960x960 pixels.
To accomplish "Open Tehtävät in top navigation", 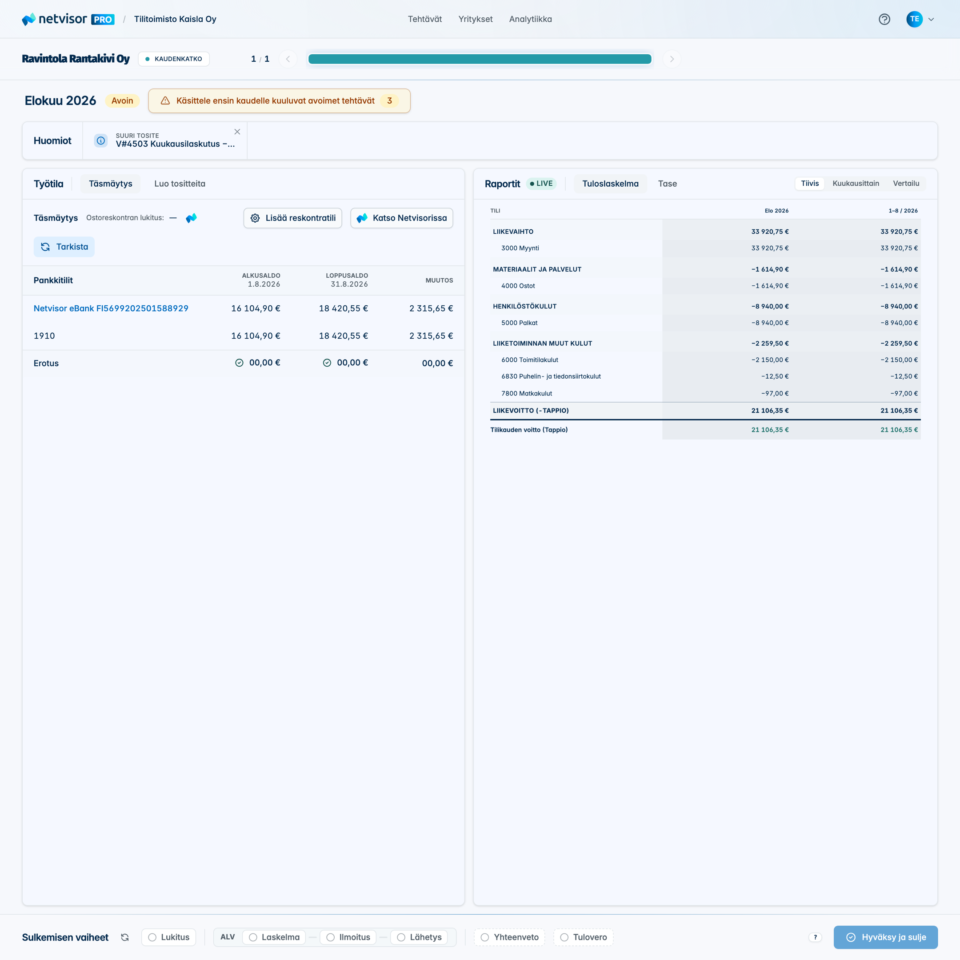I will [x=425, y=19].
